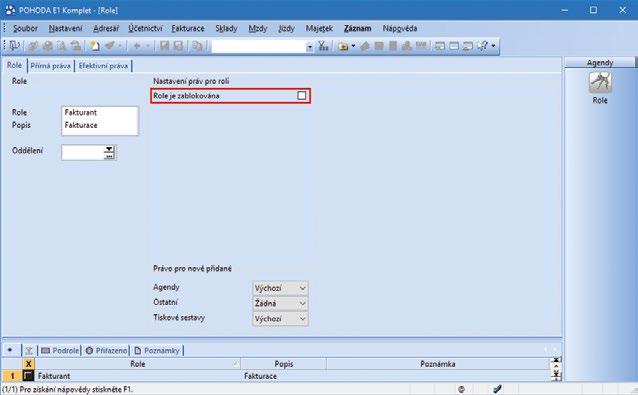Click 'Fakturant' cell in the table
Viewport: 638px width, 395px height.
(138, 376)
